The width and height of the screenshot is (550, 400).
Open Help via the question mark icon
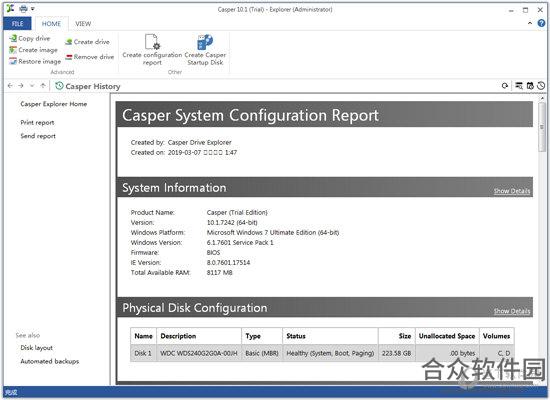coord(541,23)
